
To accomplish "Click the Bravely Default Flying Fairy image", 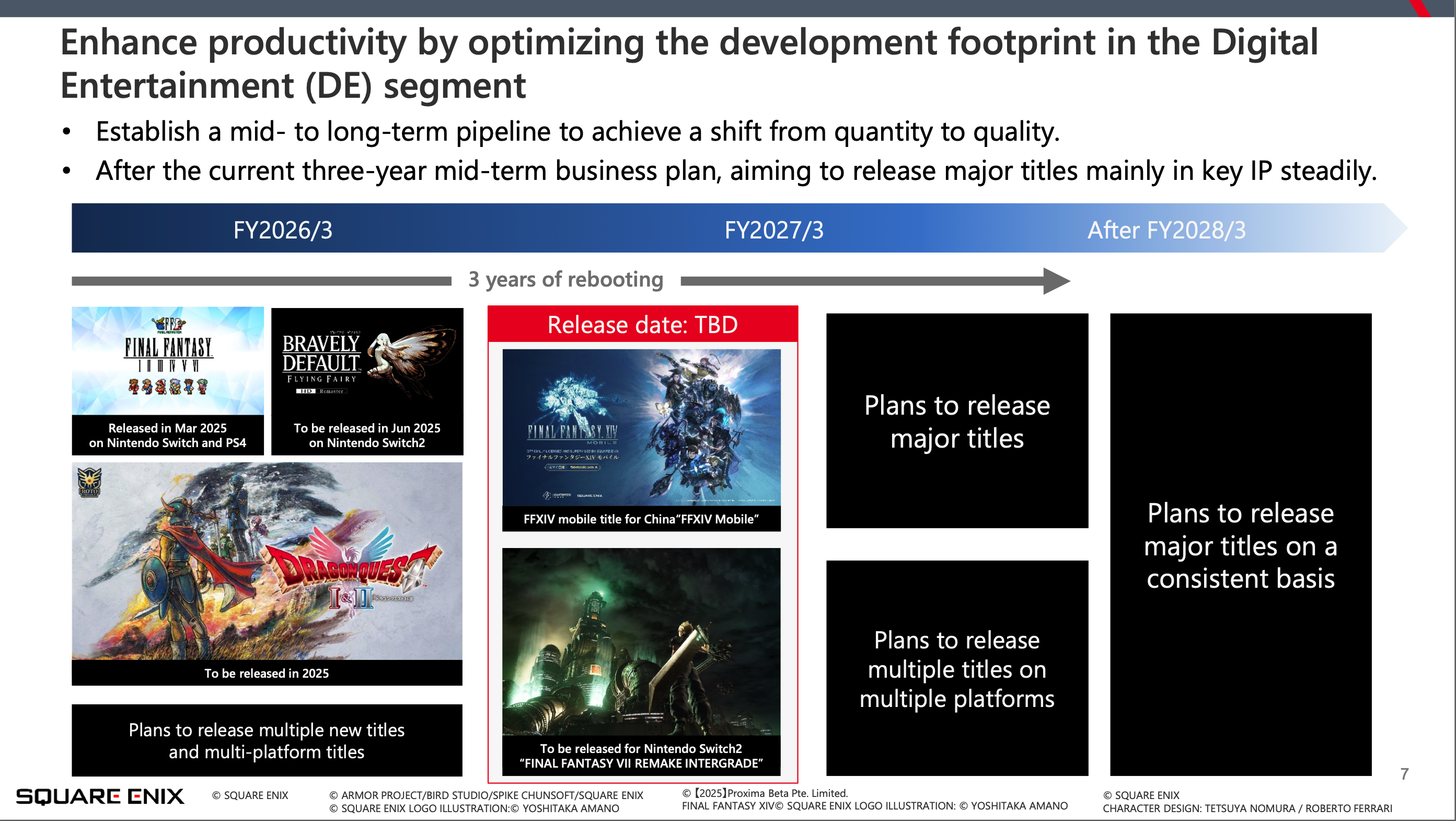I will [x=367, y=362].
